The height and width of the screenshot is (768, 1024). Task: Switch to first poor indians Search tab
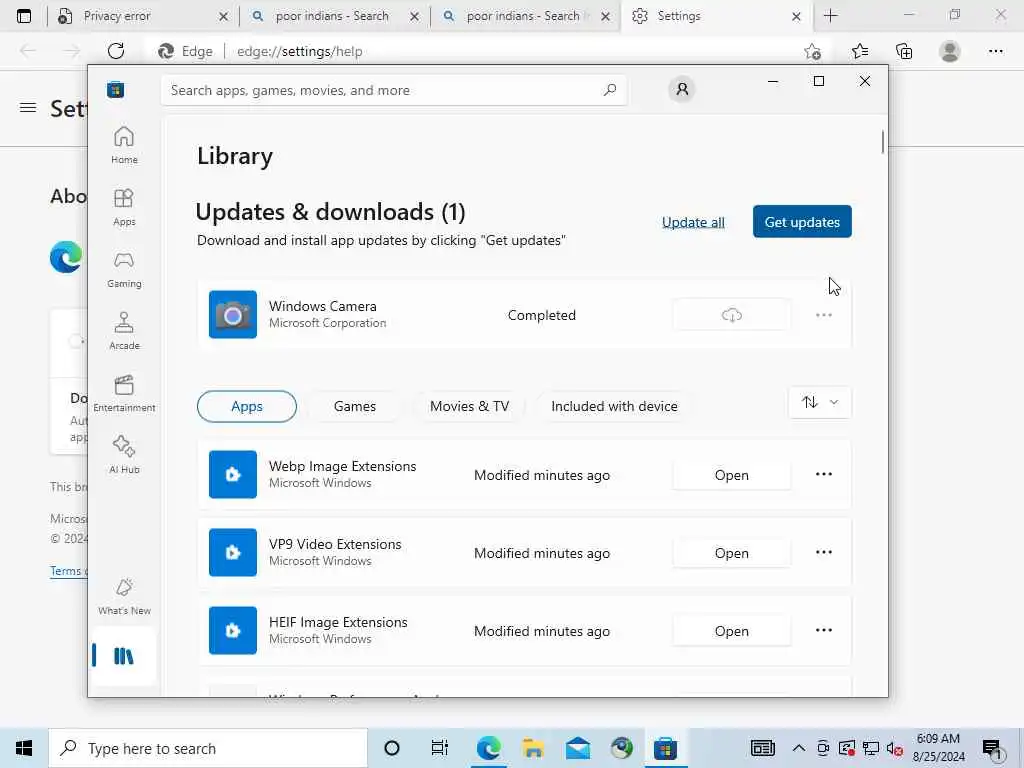coord(334,16)
